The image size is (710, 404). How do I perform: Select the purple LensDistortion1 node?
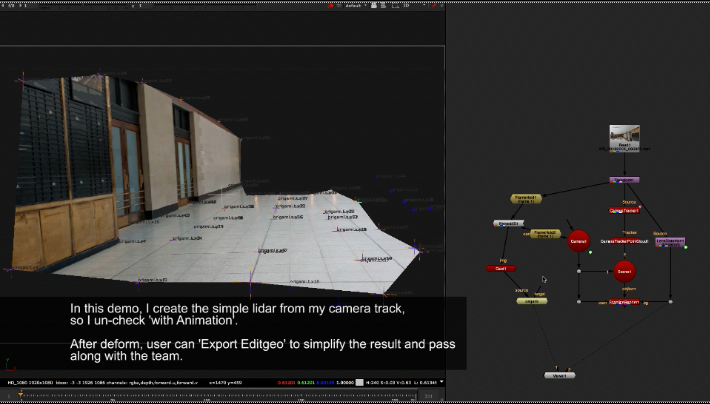coord(669,242)
